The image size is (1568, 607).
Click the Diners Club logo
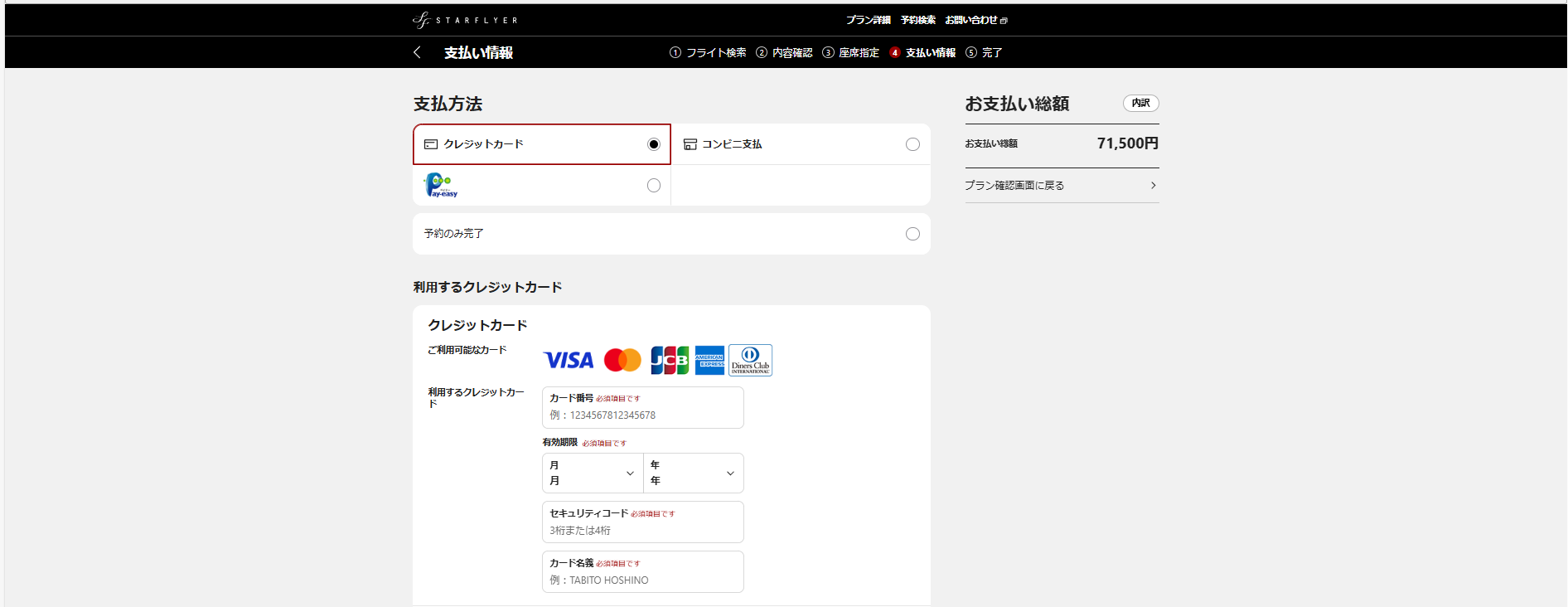(750, 361)
